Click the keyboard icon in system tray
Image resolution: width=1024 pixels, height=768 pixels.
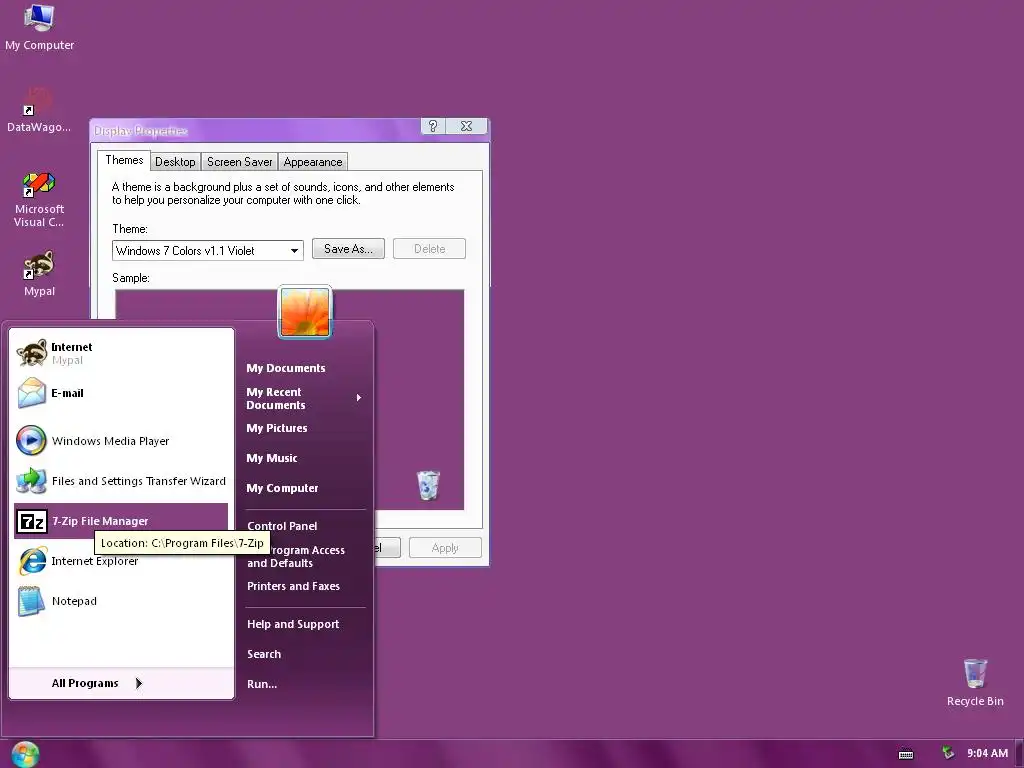click(x=906, y=754)
